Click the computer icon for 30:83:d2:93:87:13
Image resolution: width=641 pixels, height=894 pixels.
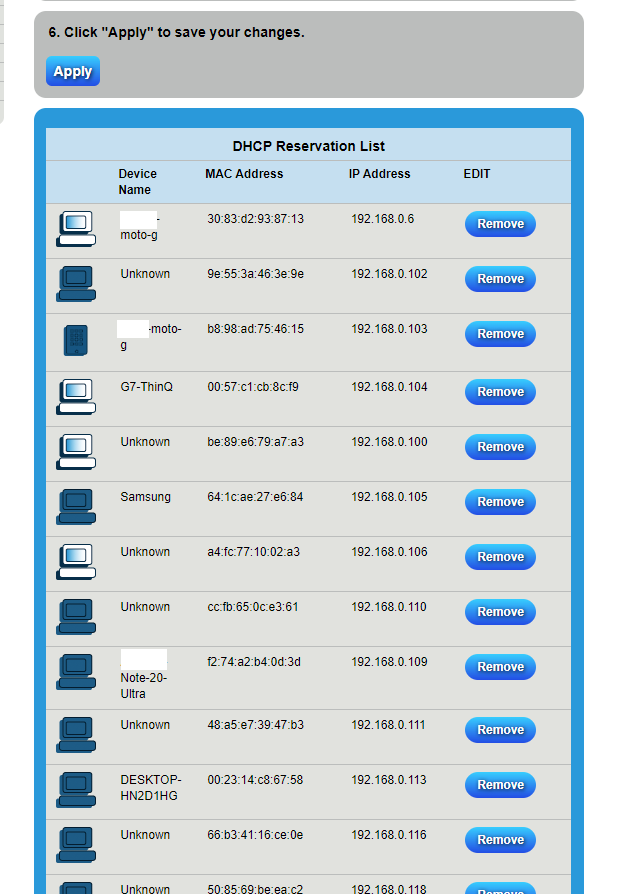click(76, 229)
